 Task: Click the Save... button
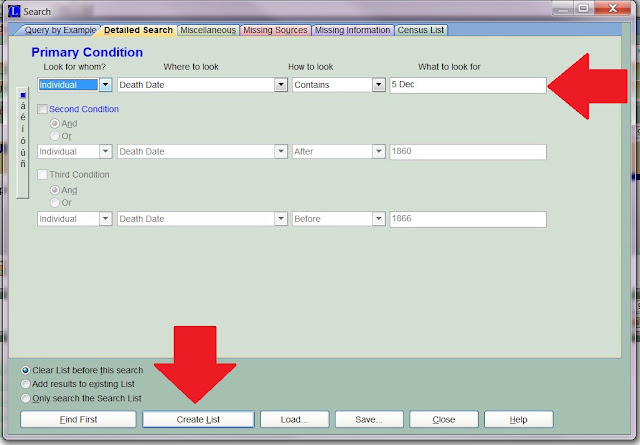(x=369, y=419)
